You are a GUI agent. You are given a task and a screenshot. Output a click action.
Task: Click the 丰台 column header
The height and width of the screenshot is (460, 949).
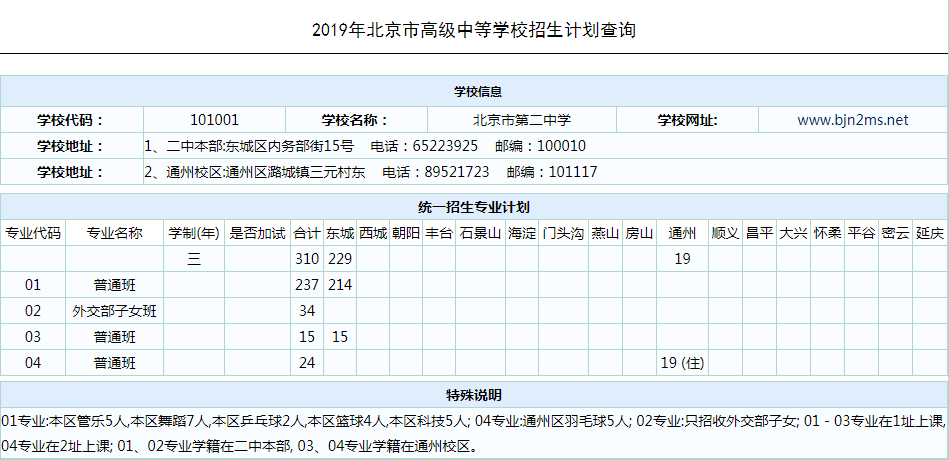click(439, 233)
